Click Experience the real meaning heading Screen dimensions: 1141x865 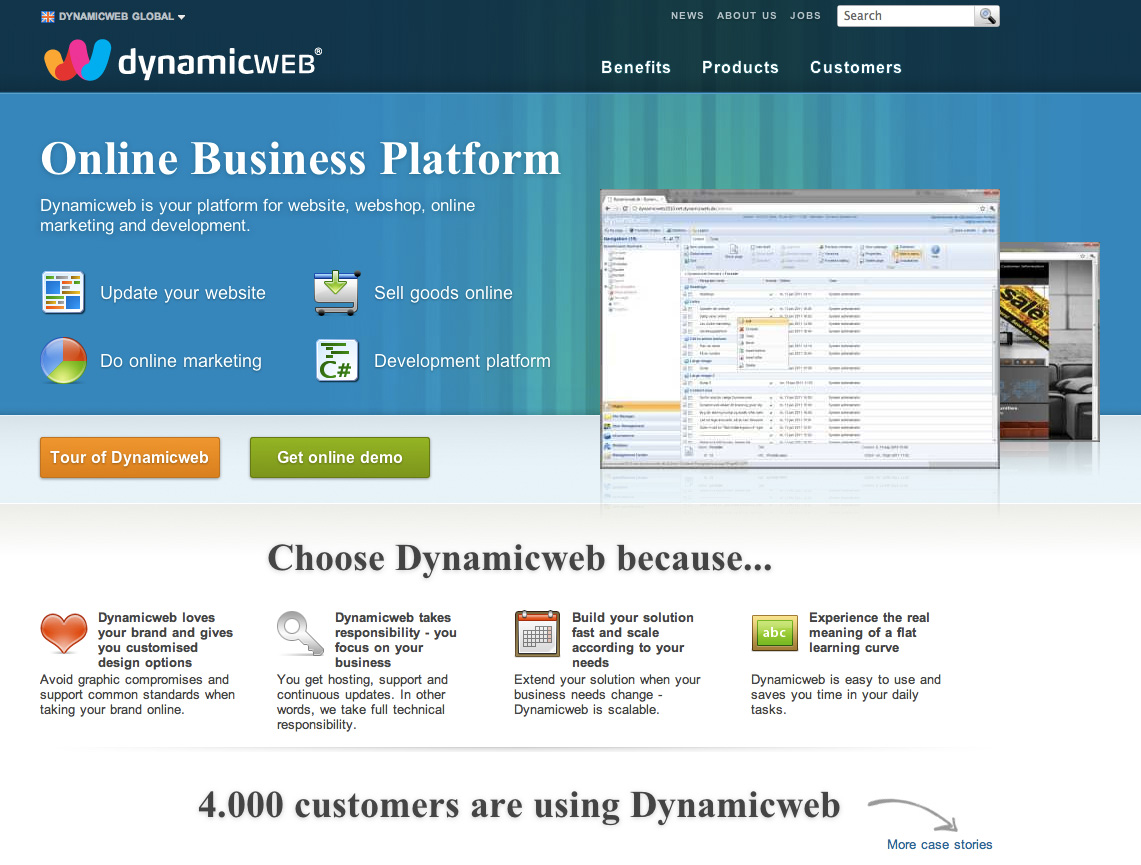click(869, 632)
